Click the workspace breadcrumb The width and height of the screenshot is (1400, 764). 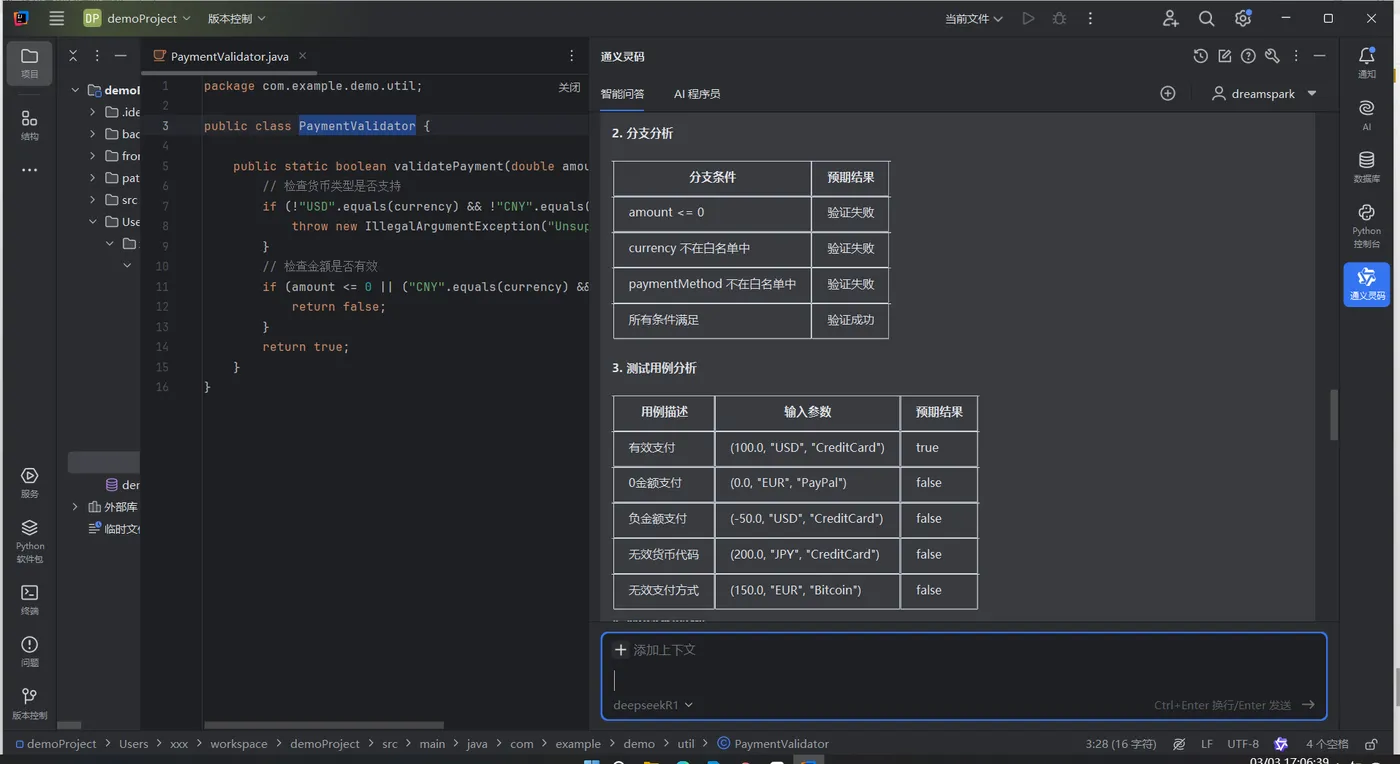tap(239, 744)
